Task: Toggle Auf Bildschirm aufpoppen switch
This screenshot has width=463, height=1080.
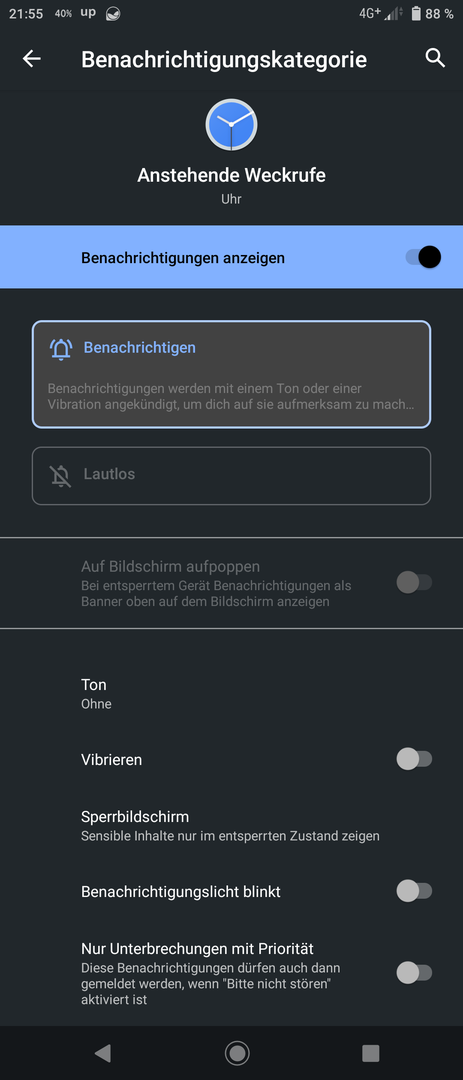Action: (414, 583)
